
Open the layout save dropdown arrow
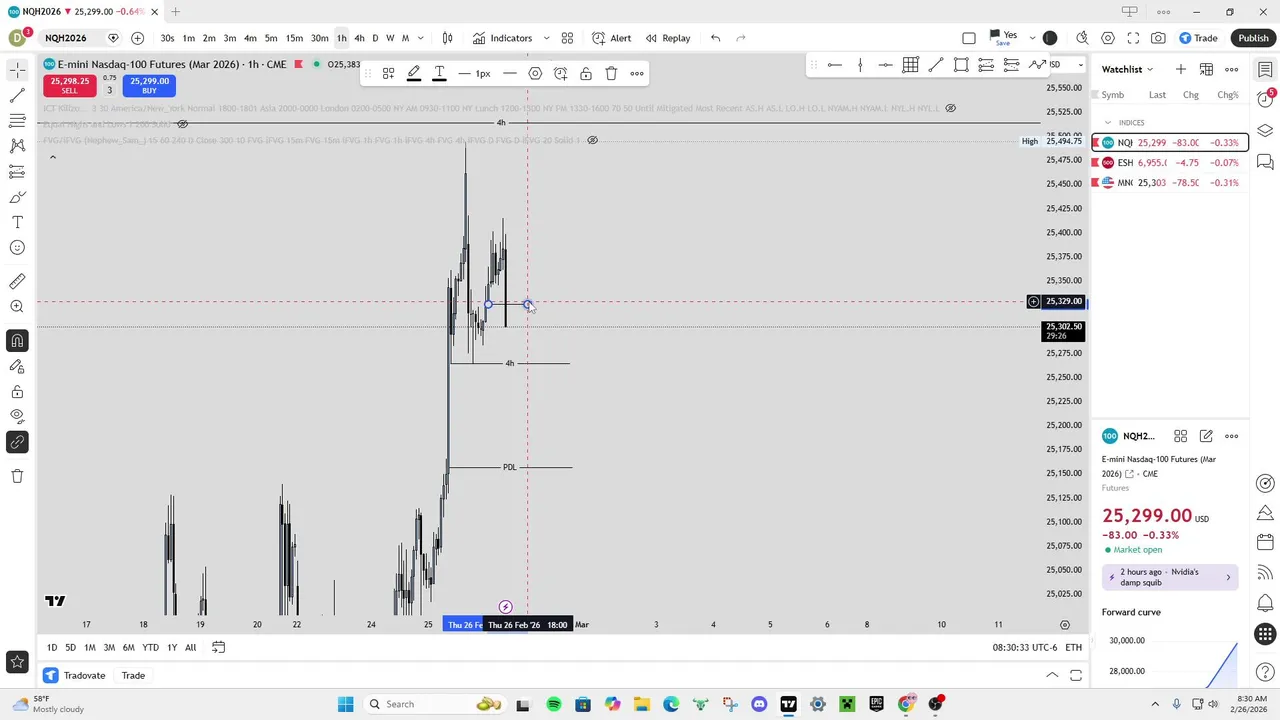tap(1032, 38)
